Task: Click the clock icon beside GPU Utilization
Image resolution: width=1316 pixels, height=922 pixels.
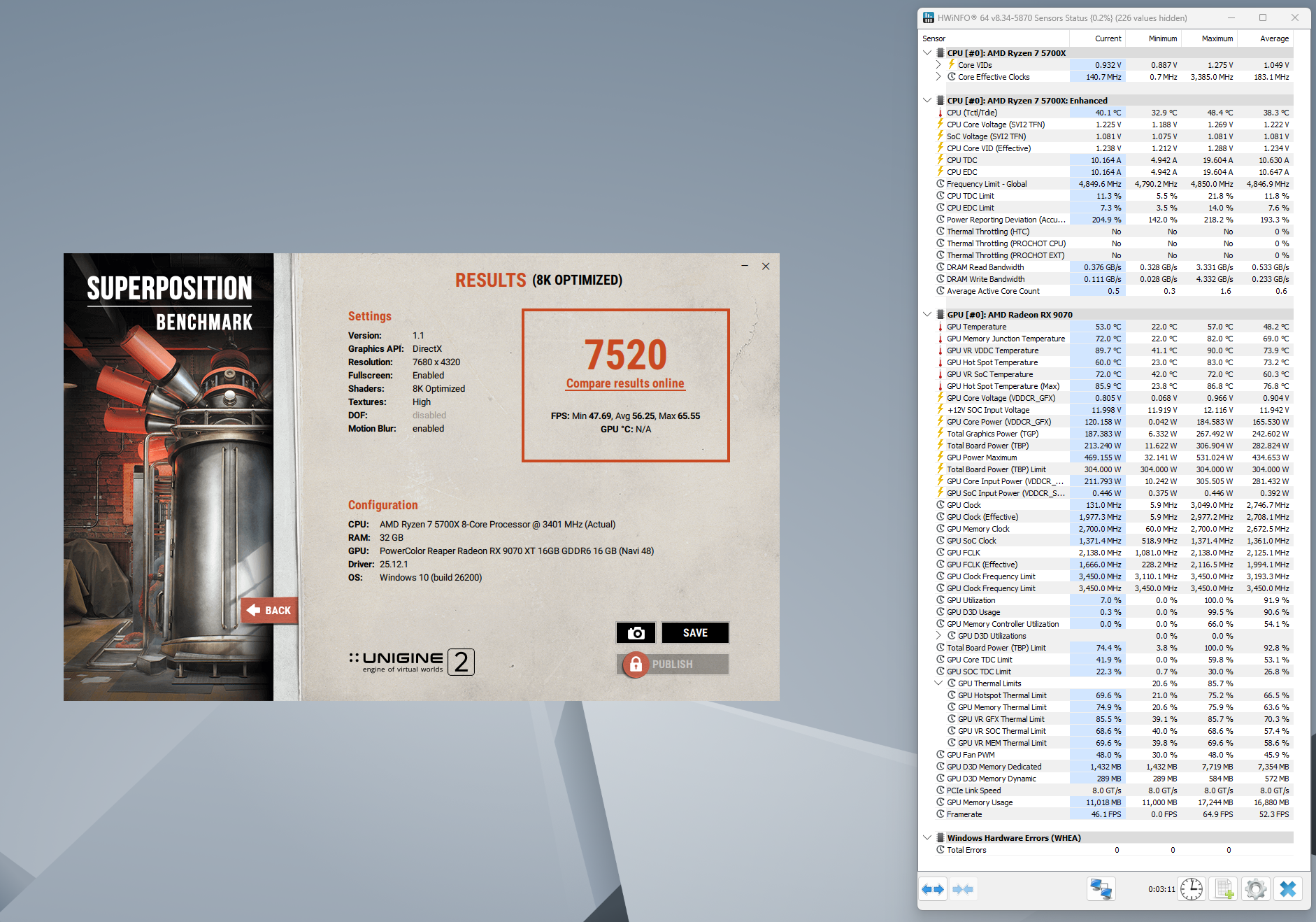Action: (x=940, y=600)
